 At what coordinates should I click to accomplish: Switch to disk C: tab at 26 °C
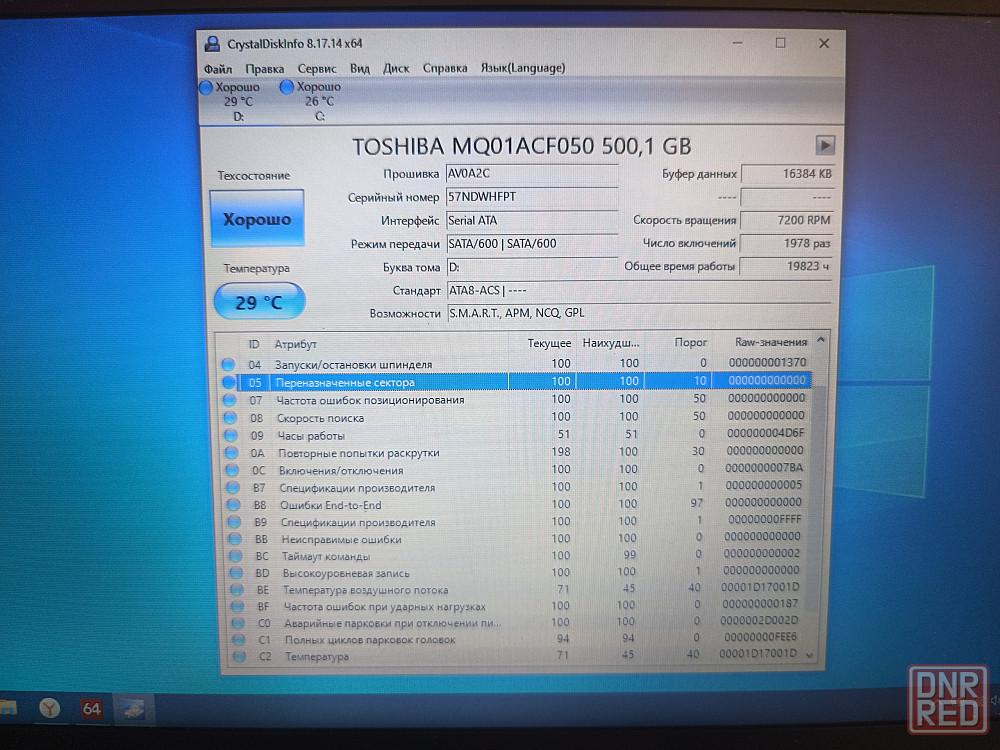(x=312, y=101)
